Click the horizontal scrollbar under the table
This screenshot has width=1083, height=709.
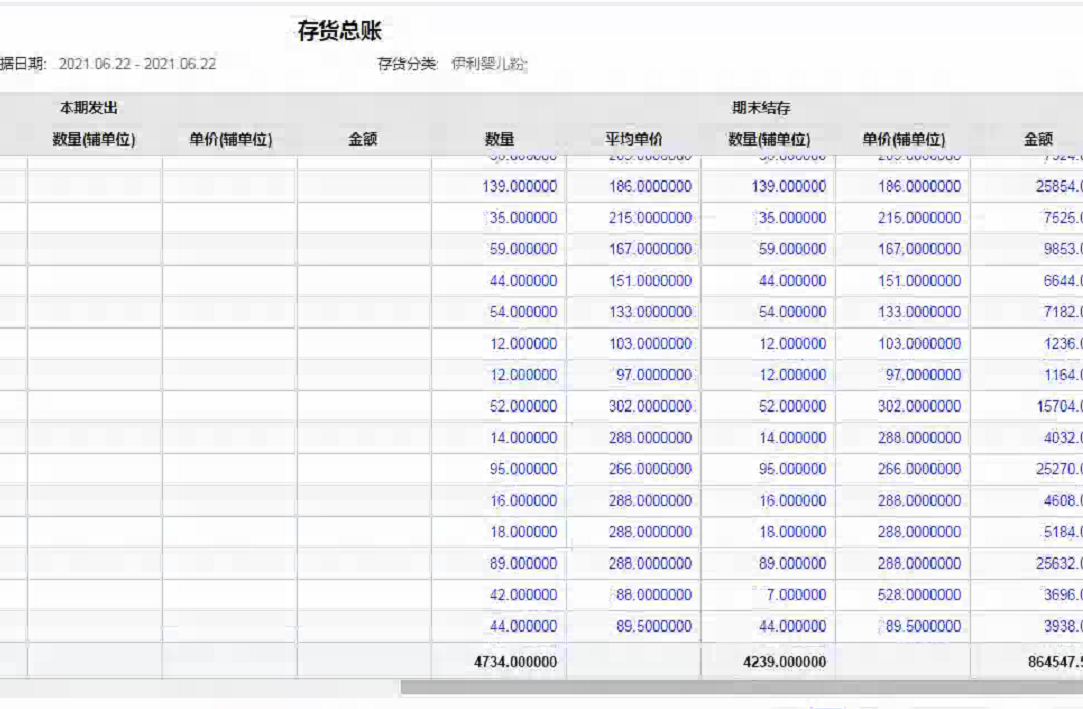click(x=741, y=688)
